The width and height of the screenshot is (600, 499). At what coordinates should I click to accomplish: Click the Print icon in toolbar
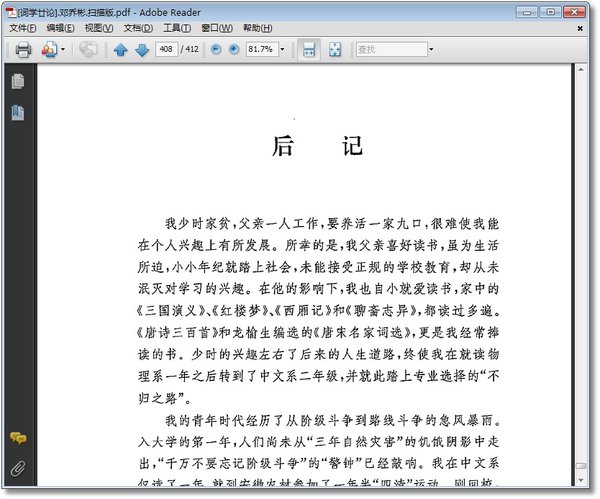(x=23, y=50)
